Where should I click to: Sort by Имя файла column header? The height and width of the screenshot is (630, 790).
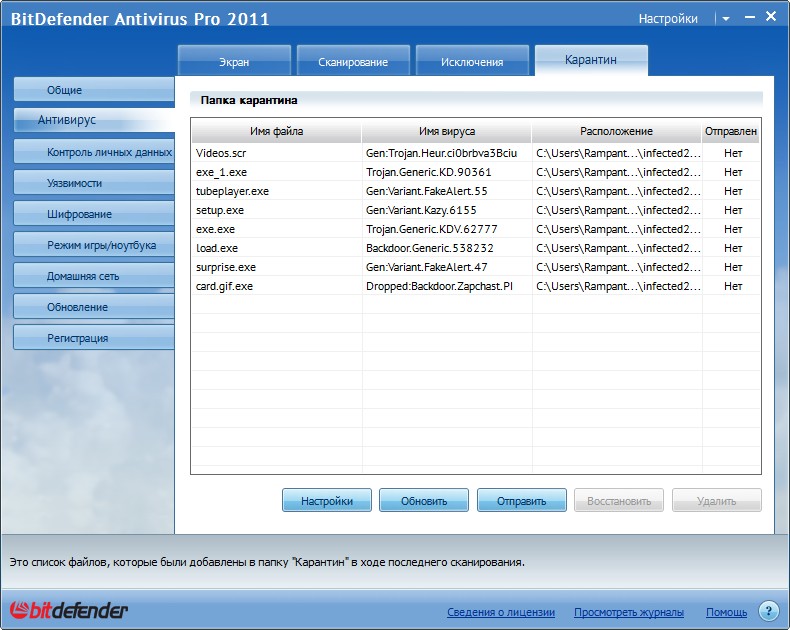(277, 131)
